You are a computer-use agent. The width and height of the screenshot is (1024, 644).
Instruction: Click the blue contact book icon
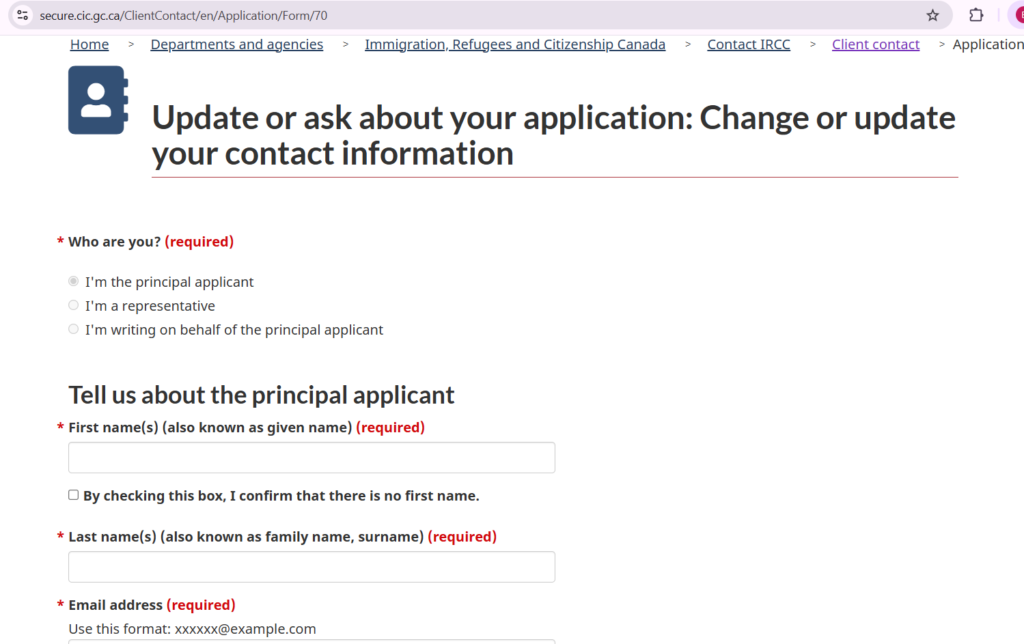pos(97,100)
